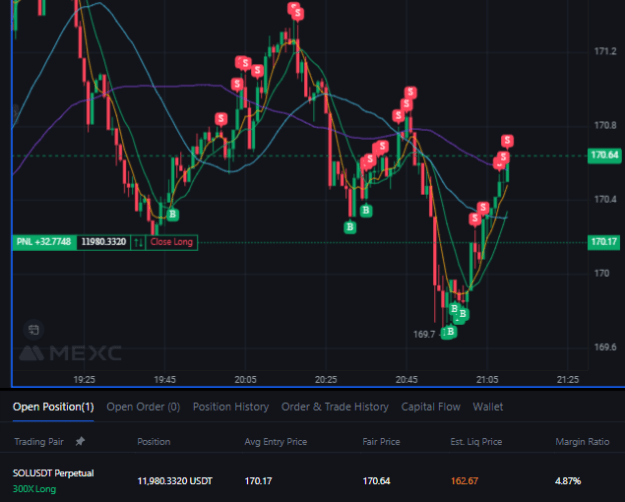Viewport: 625px width, 502px height.
Task: Click the S sell marker at the latest candle top
Action: [x=507, y=141]
